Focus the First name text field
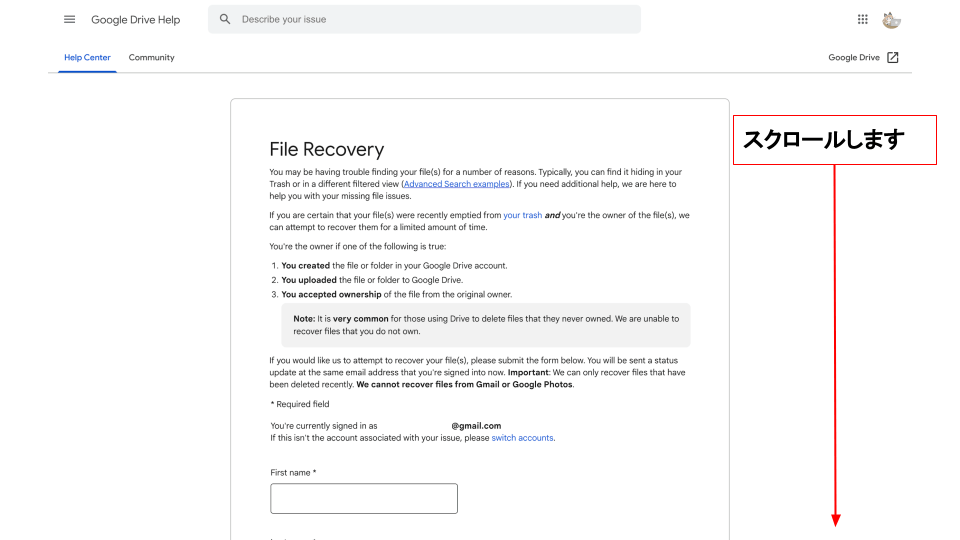Image resolution: width=960 pixels, height=540 pixels. pyautogui.click(x=363, y=498)
